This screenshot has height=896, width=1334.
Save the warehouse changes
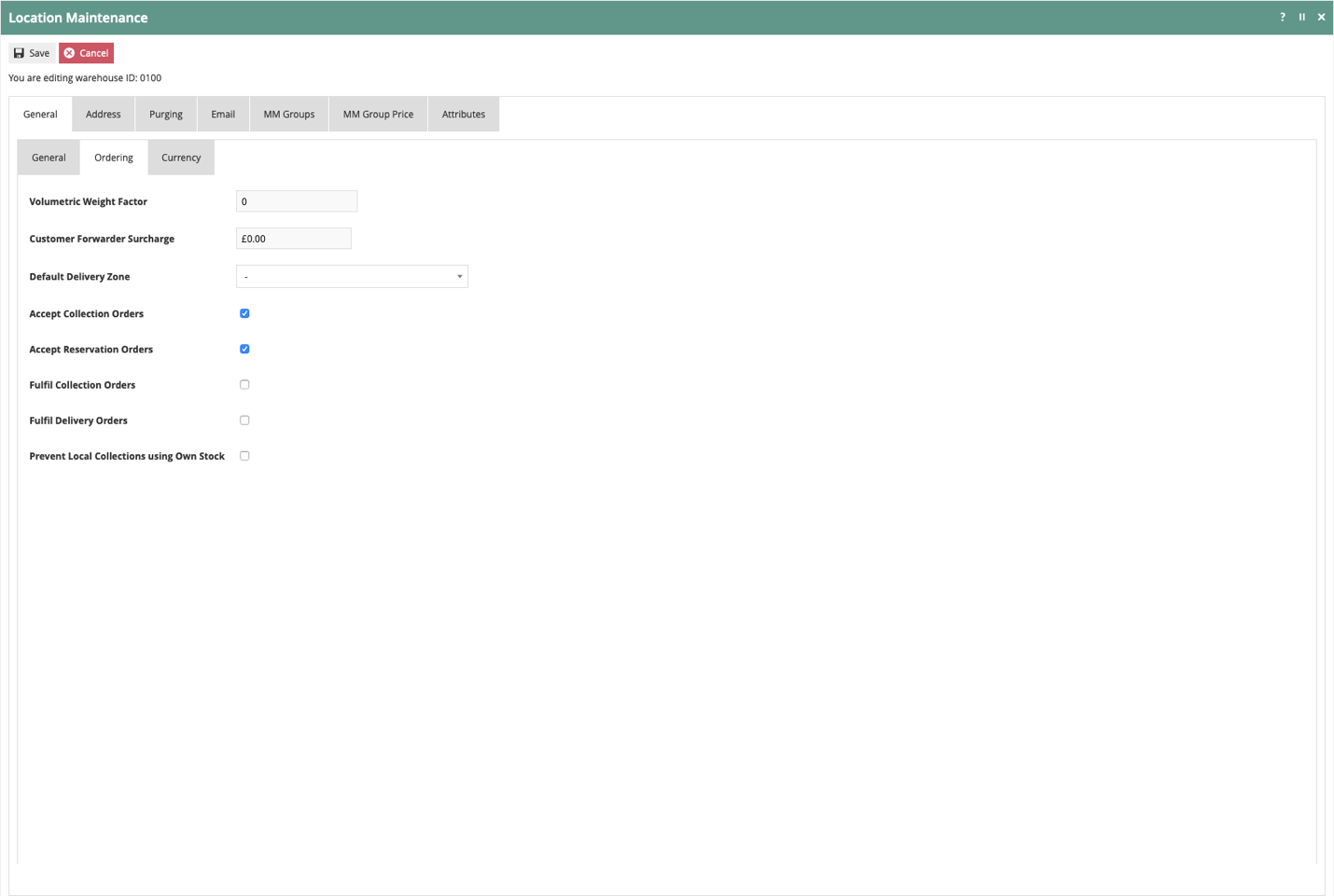(x=32, y=53)
